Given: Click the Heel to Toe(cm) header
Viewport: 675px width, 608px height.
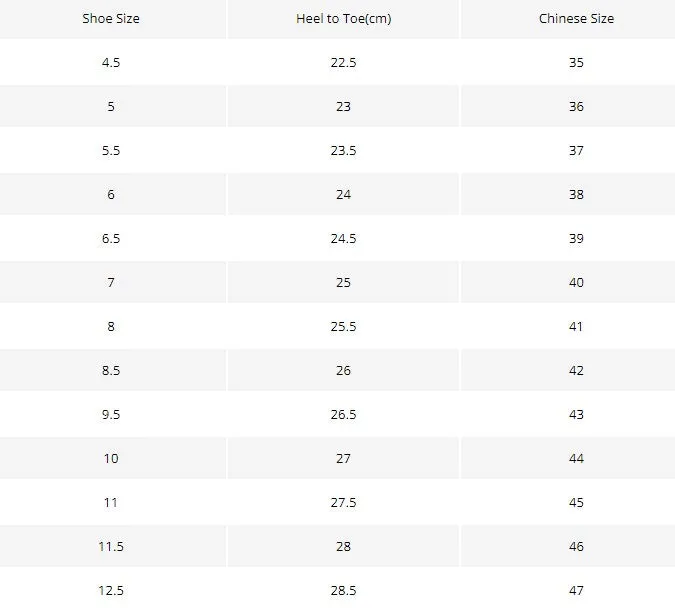Looking at the screenshot, I should (343, 19).
